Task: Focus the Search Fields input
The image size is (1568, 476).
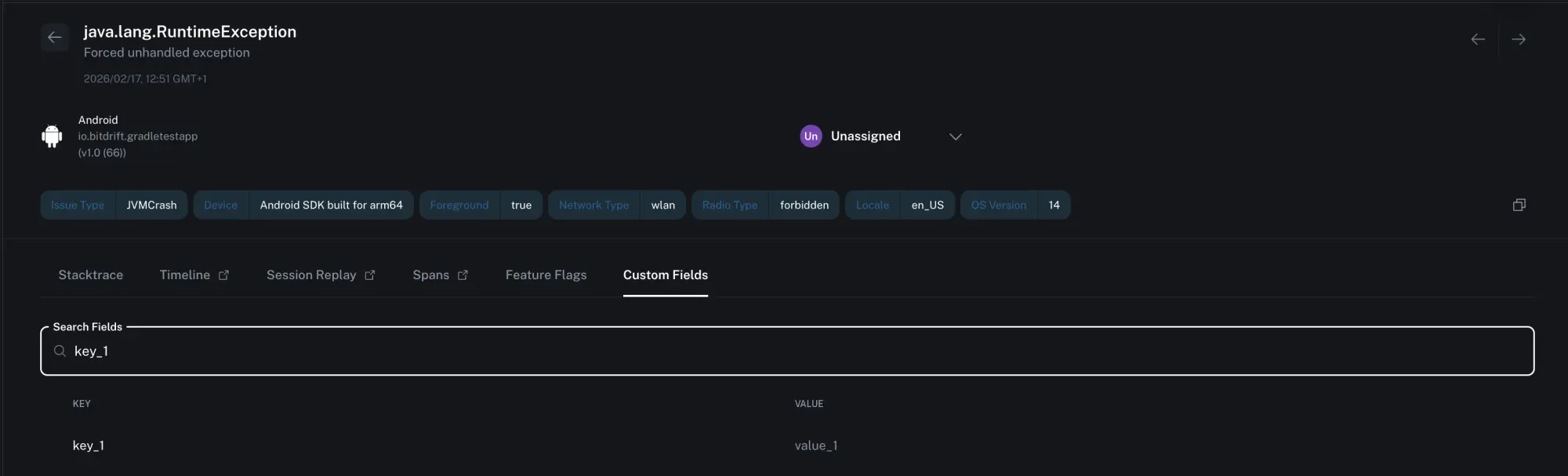Action: (784, 351)
